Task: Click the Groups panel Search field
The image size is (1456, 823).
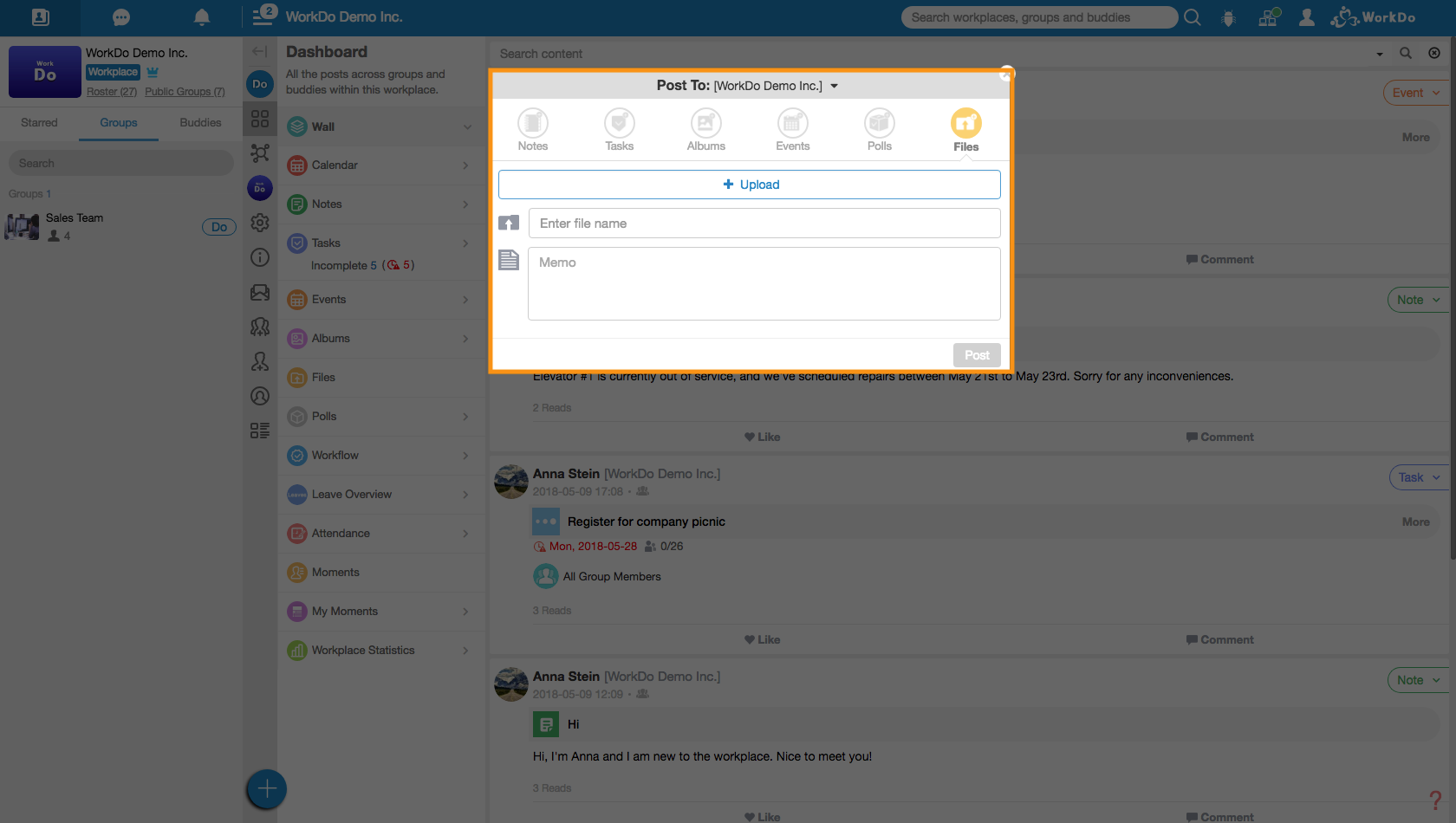Action: (121, 164)
